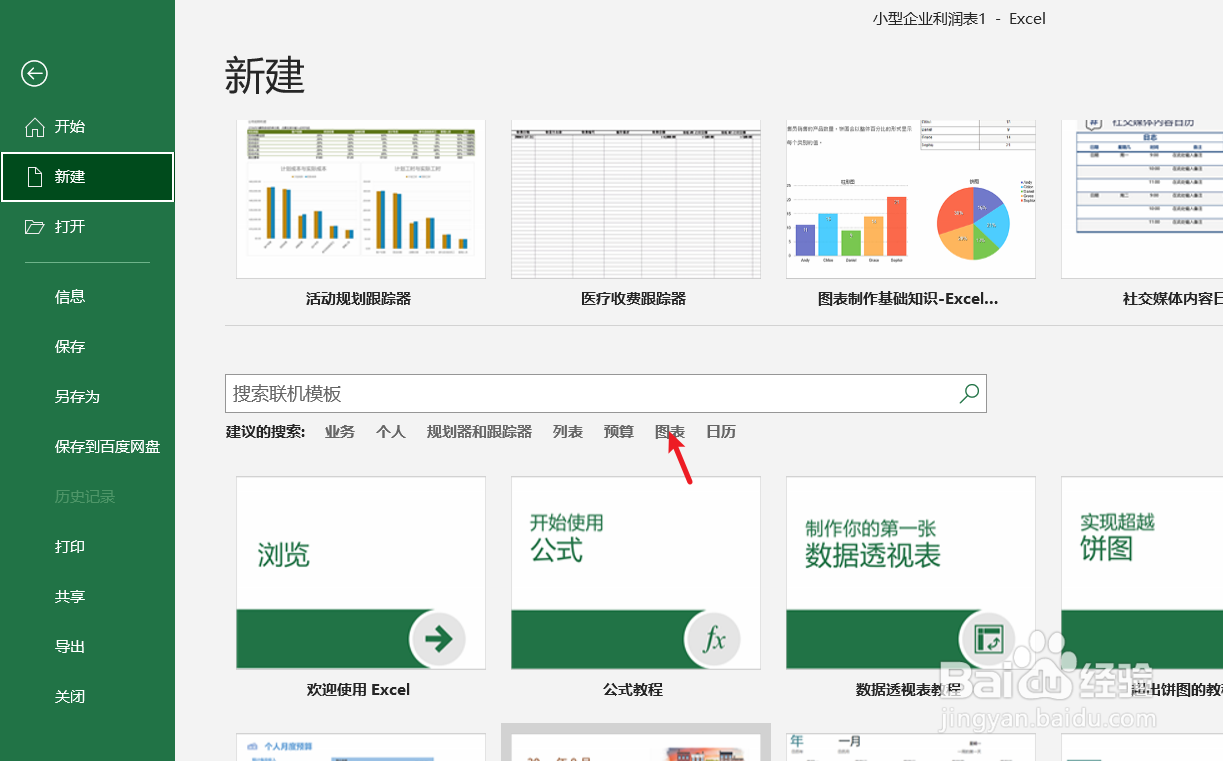Open the 实现超越饼图 tutorial tile

[x=1142, y=573]
